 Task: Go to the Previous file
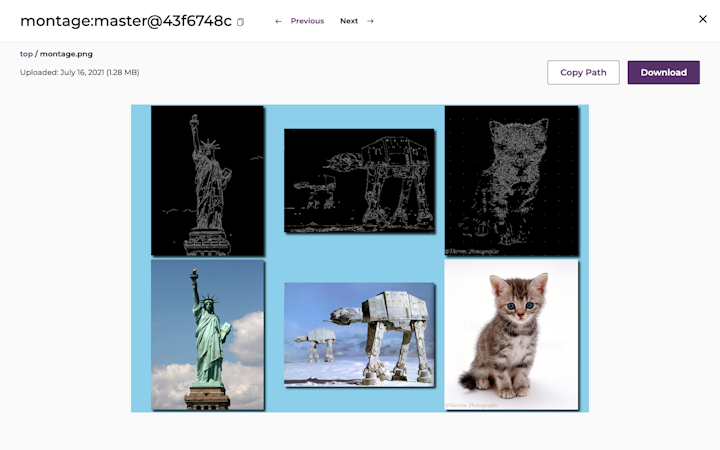coord(307,21)
